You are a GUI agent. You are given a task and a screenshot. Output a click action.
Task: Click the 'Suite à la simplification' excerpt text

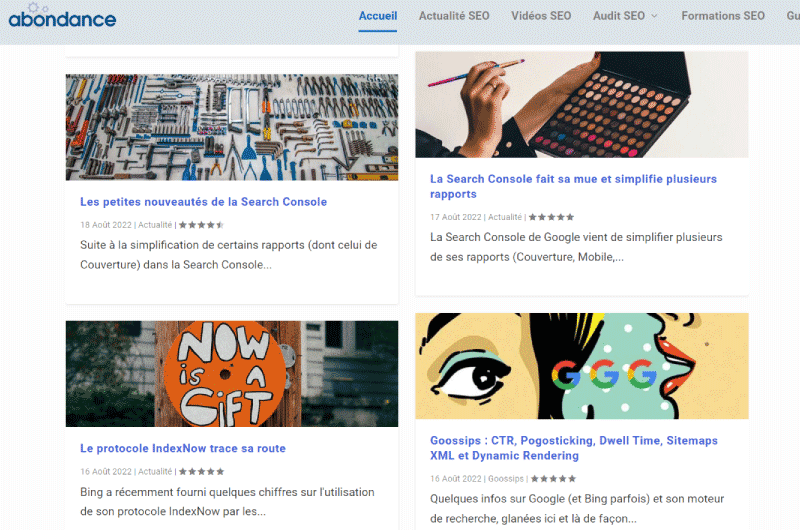(229, 255)
